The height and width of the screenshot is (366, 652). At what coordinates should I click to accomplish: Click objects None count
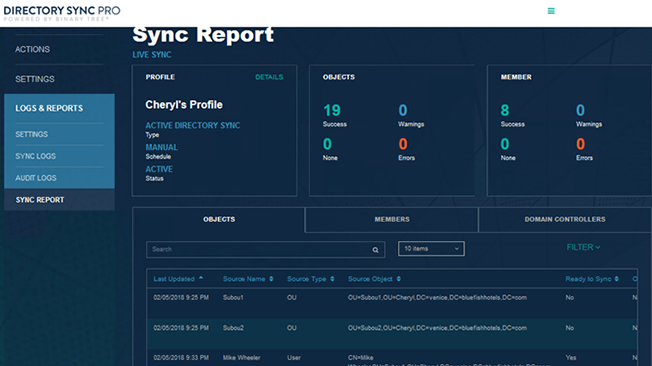pos(327,144)
